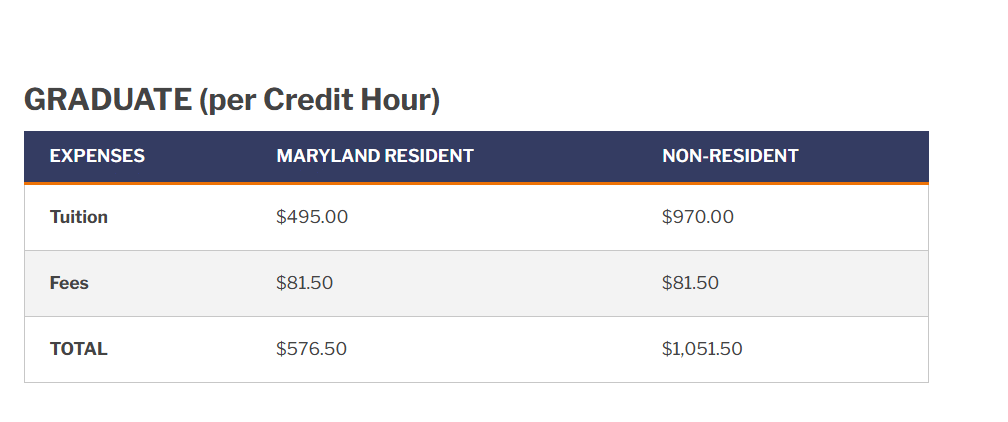Image resolution: width=1008 pixels, height=422 pixels.
Task: Click the $495.00 Maryland resident tuition
Action: tap(312, 217)
